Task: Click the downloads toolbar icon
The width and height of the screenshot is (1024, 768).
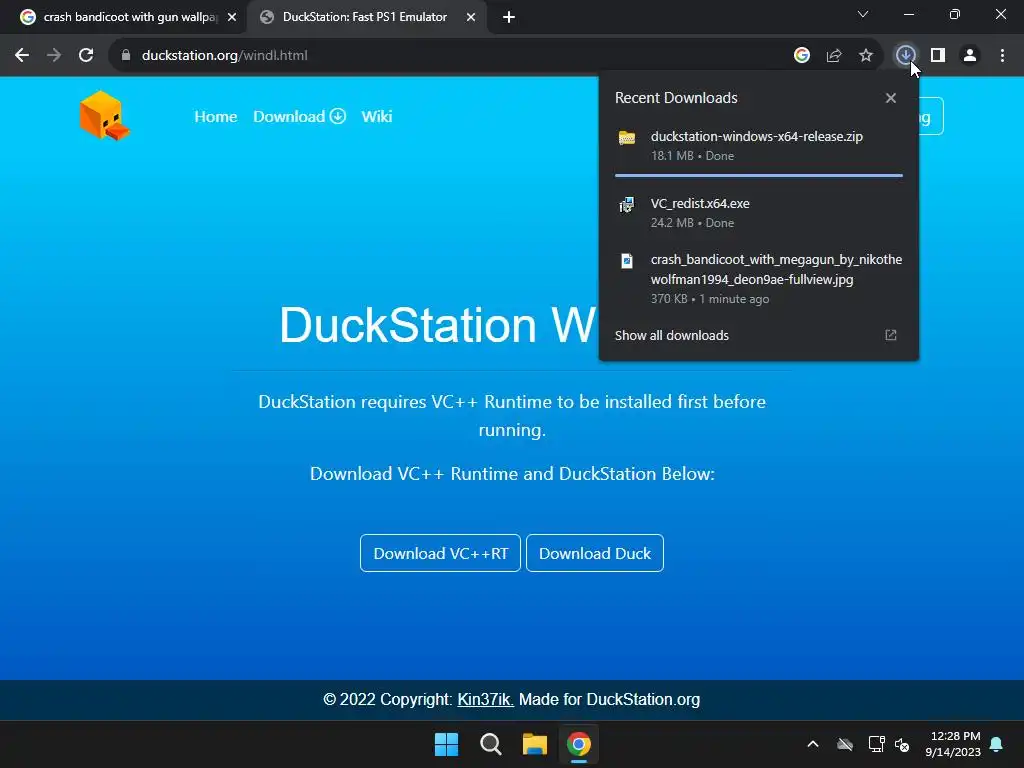Action: tap(905, 56)
